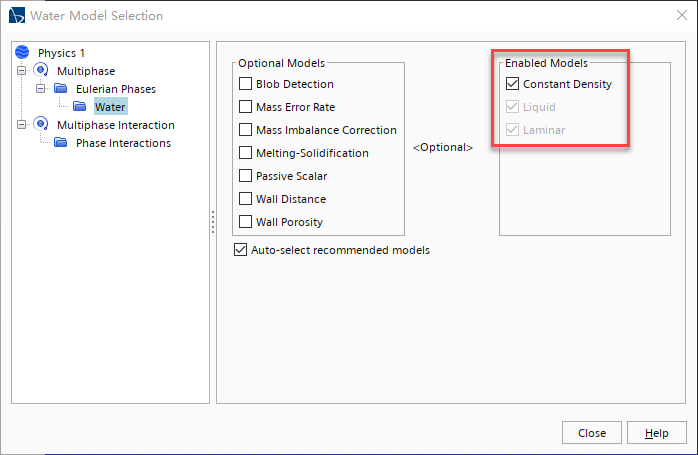Enable the Wall Porosity optional model

point(245,222)
